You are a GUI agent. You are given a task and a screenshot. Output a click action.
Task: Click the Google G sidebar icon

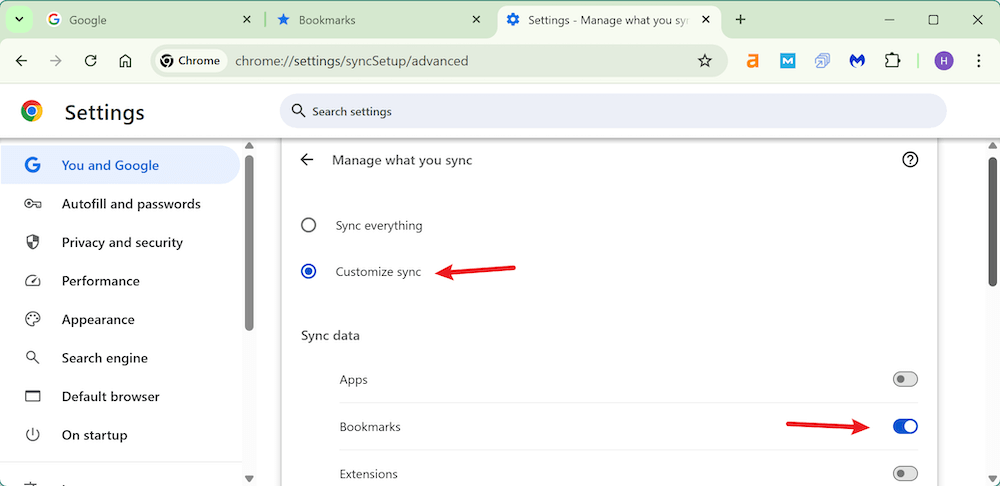(32, 165)
